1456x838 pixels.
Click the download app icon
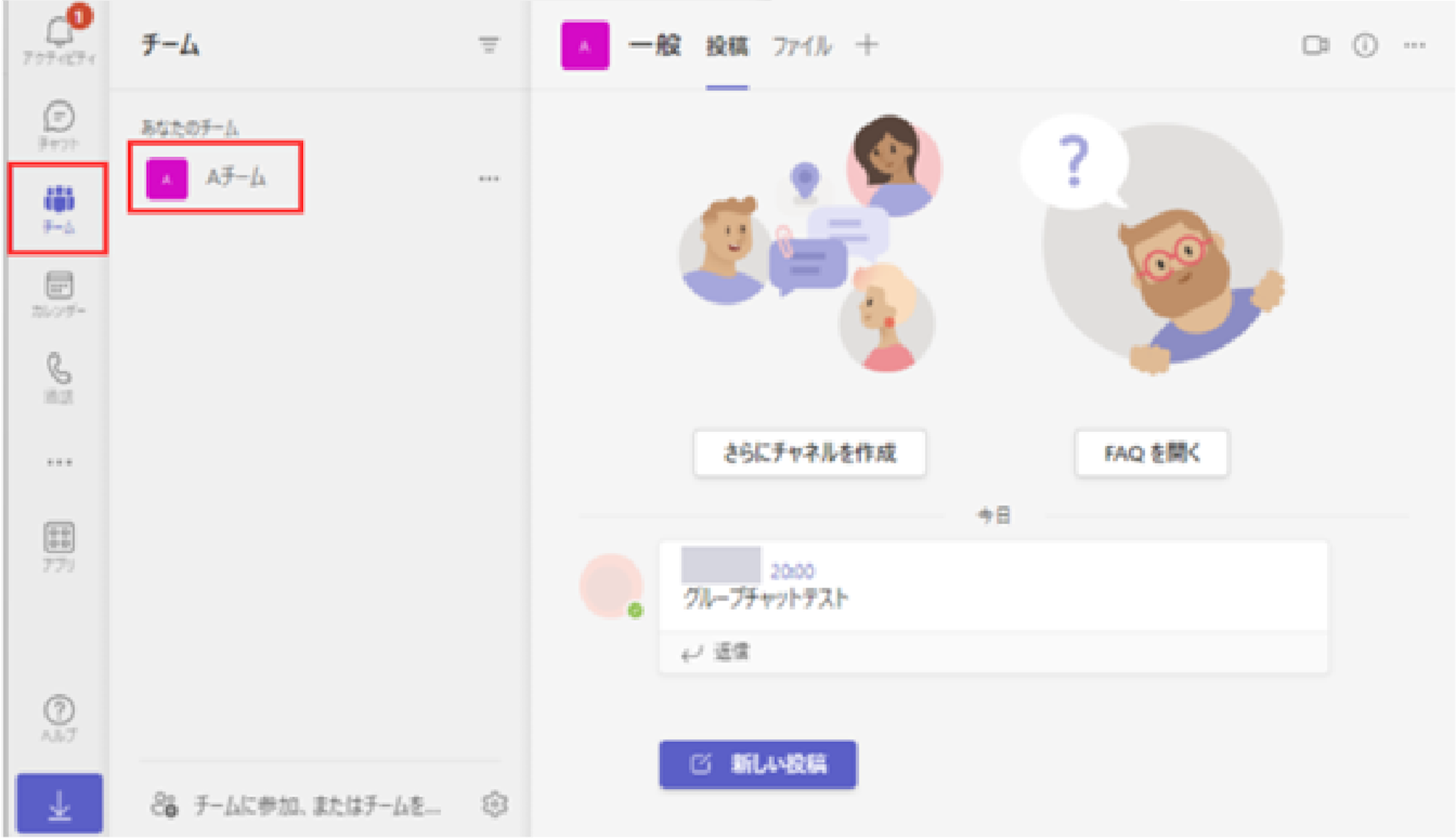click(x=60, y=804)
